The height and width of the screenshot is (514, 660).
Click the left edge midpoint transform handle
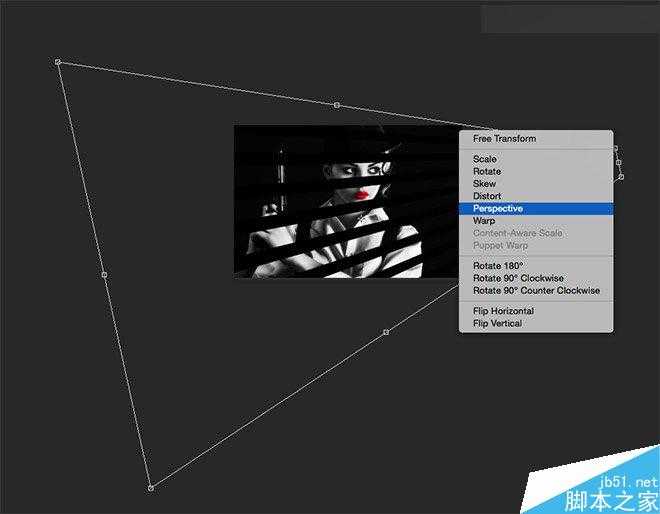104,274
